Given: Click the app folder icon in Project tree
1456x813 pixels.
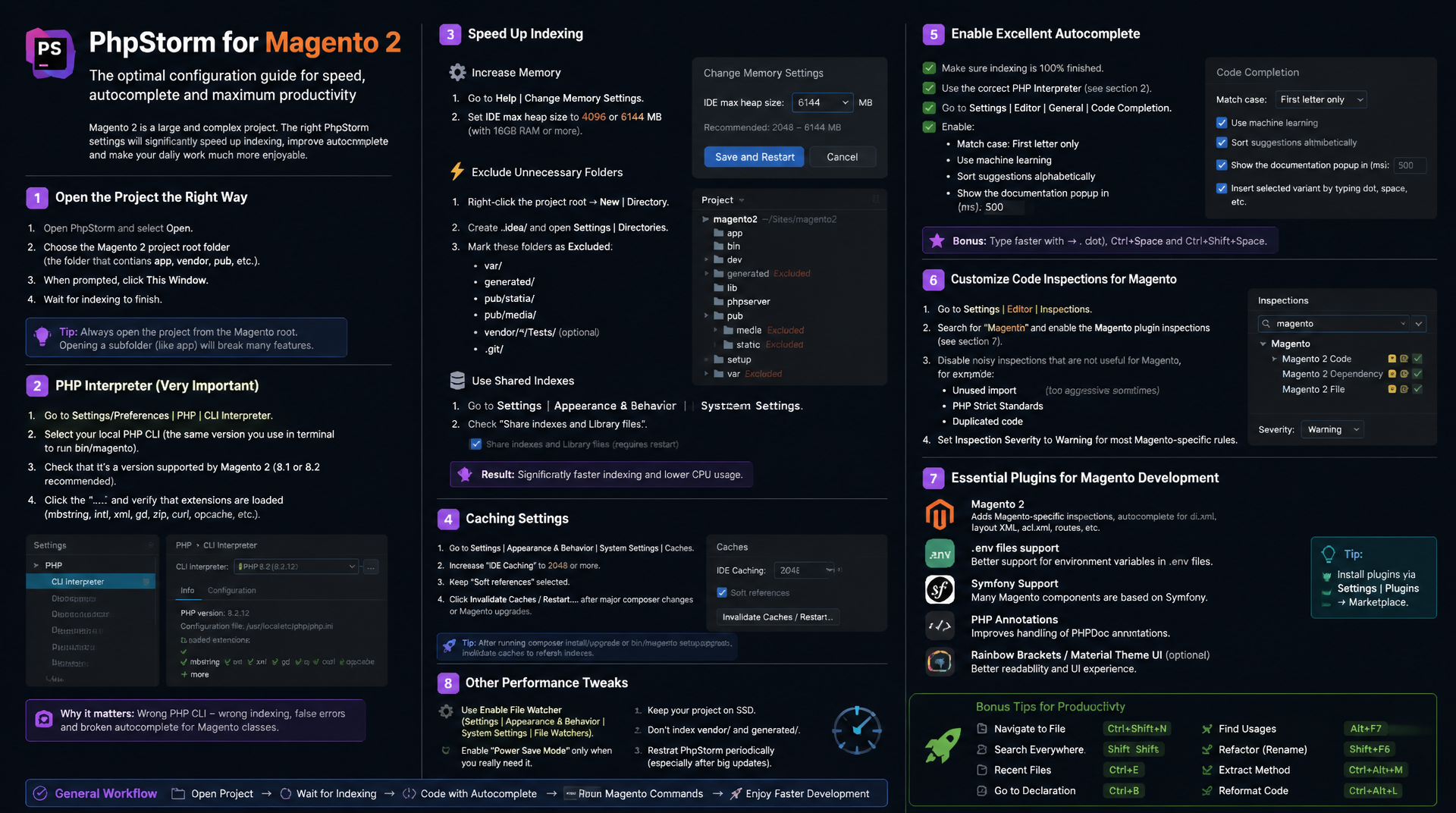Looking at the screenshot, I should (718, 233).
